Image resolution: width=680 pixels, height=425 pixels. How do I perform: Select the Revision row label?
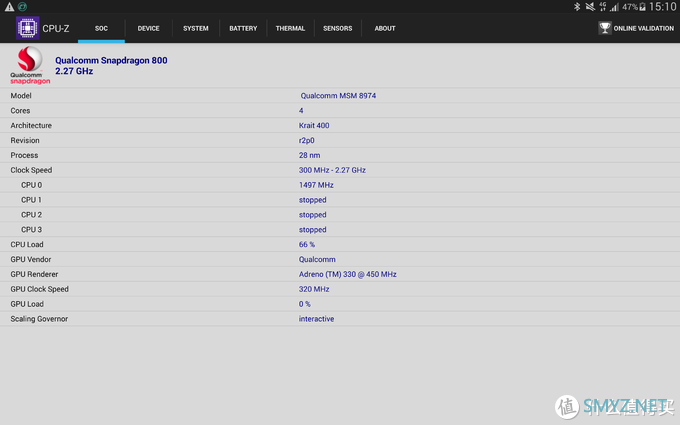click(25, 140)
